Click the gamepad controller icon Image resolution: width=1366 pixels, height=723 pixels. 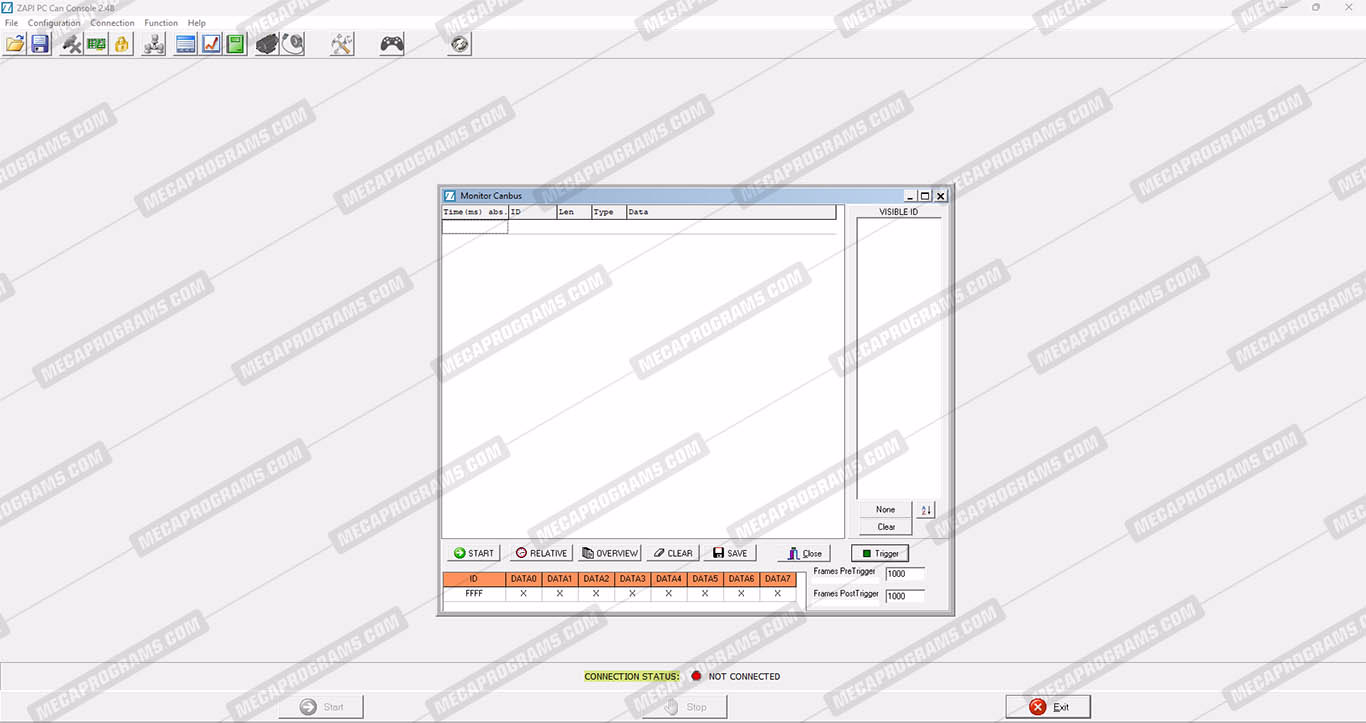tap(392, 44)
